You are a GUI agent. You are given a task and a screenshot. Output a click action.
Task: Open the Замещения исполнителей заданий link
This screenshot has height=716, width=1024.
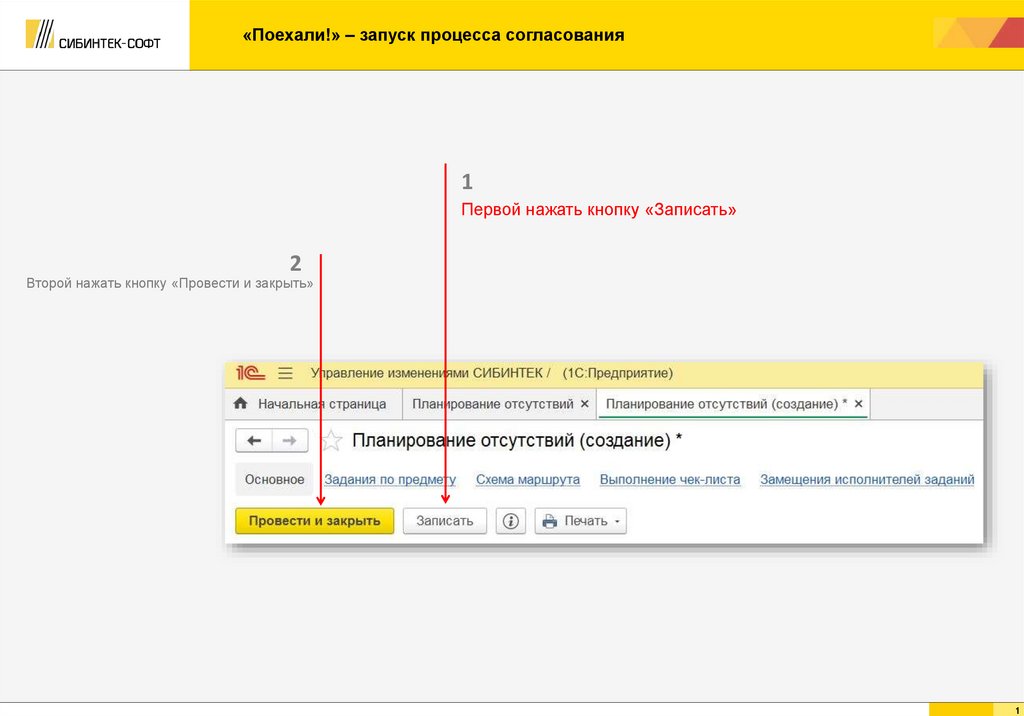tap(867, 480)
